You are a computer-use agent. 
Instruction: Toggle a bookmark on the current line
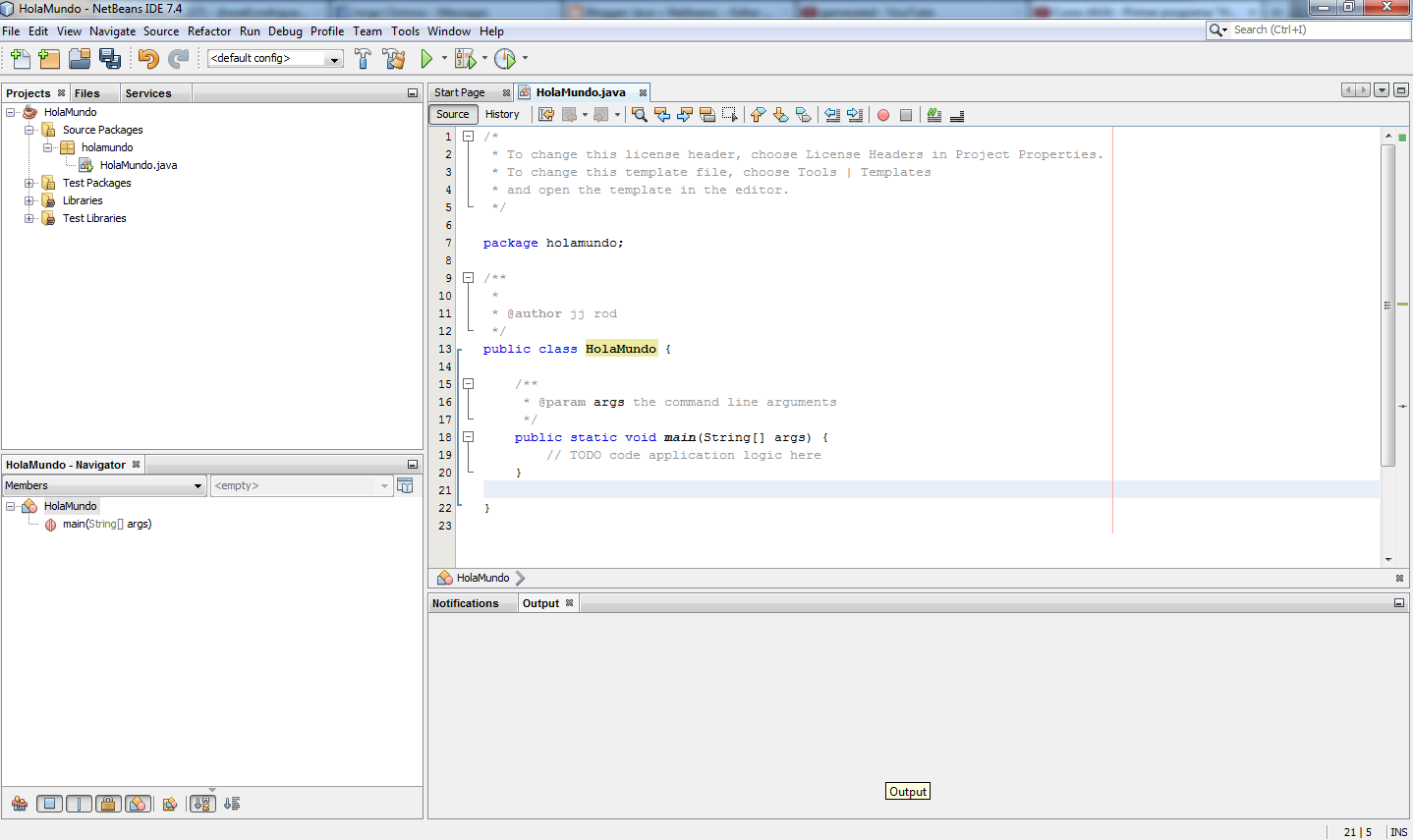point(803,115)
